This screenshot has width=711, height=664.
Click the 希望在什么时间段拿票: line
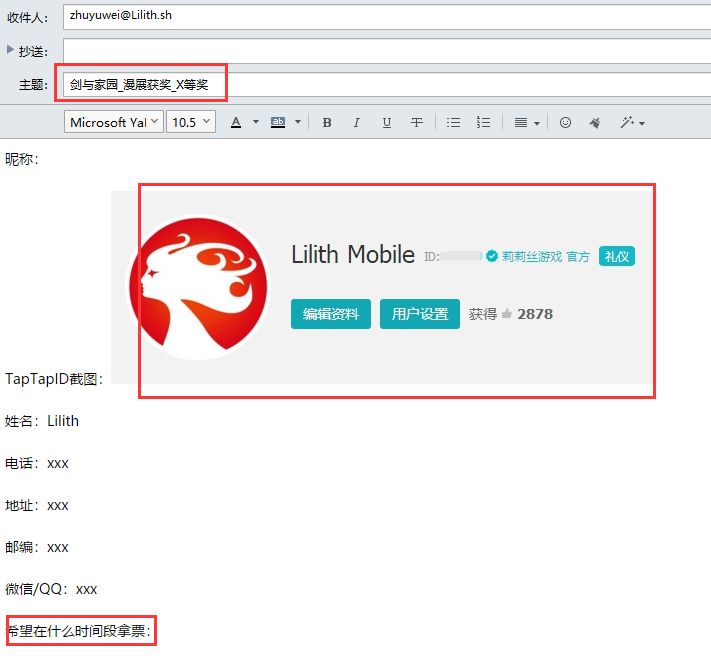point(80,631)
